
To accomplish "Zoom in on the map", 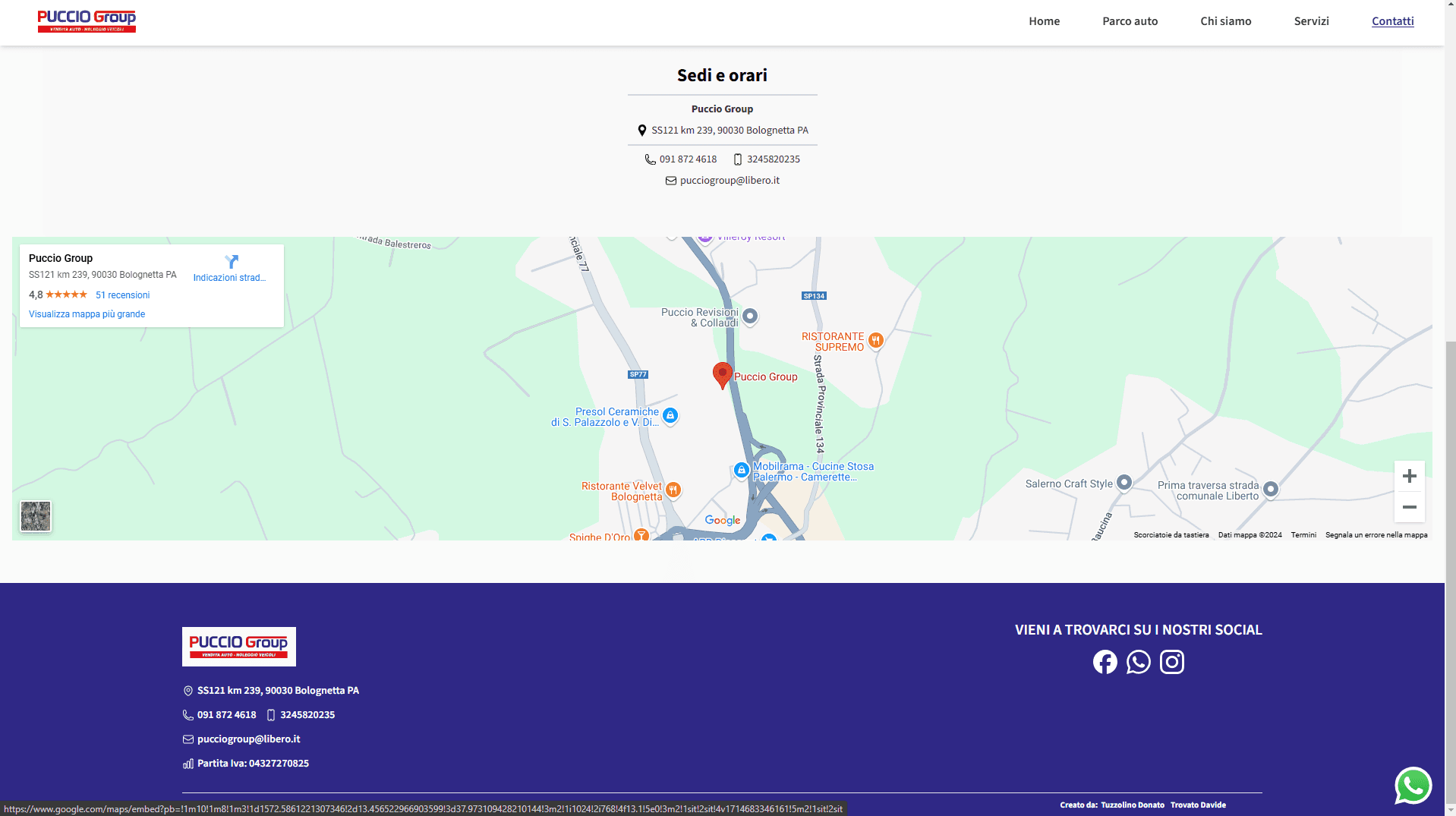I will (x=1409, y=476).
